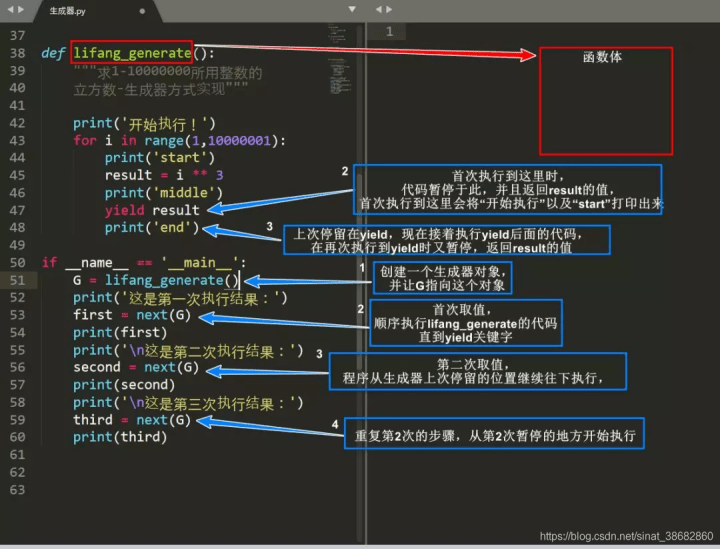720x549 pixels.
Task: Click print('\n这是第二次执行结果：') line
Action: [x=188, y=351]
